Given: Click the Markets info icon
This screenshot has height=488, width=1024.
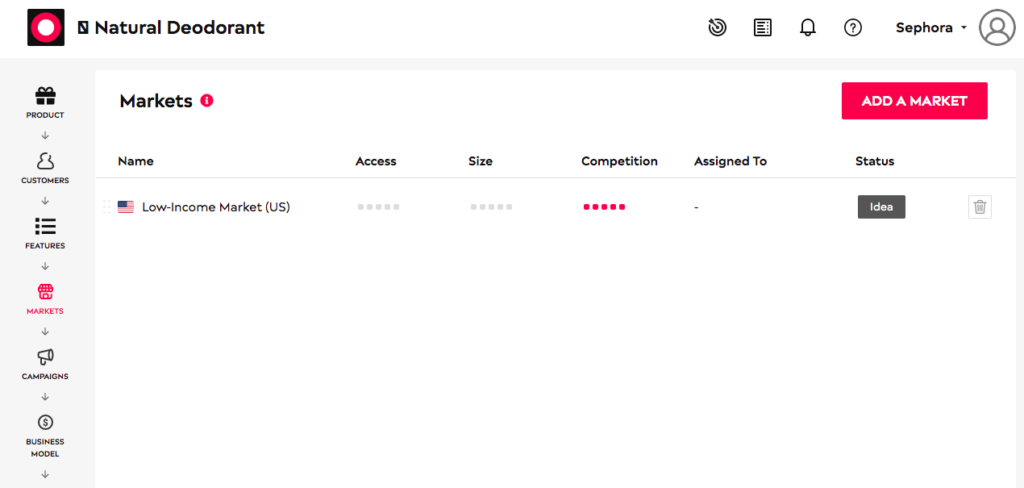Looking at the screenshot, I should 207,101.
